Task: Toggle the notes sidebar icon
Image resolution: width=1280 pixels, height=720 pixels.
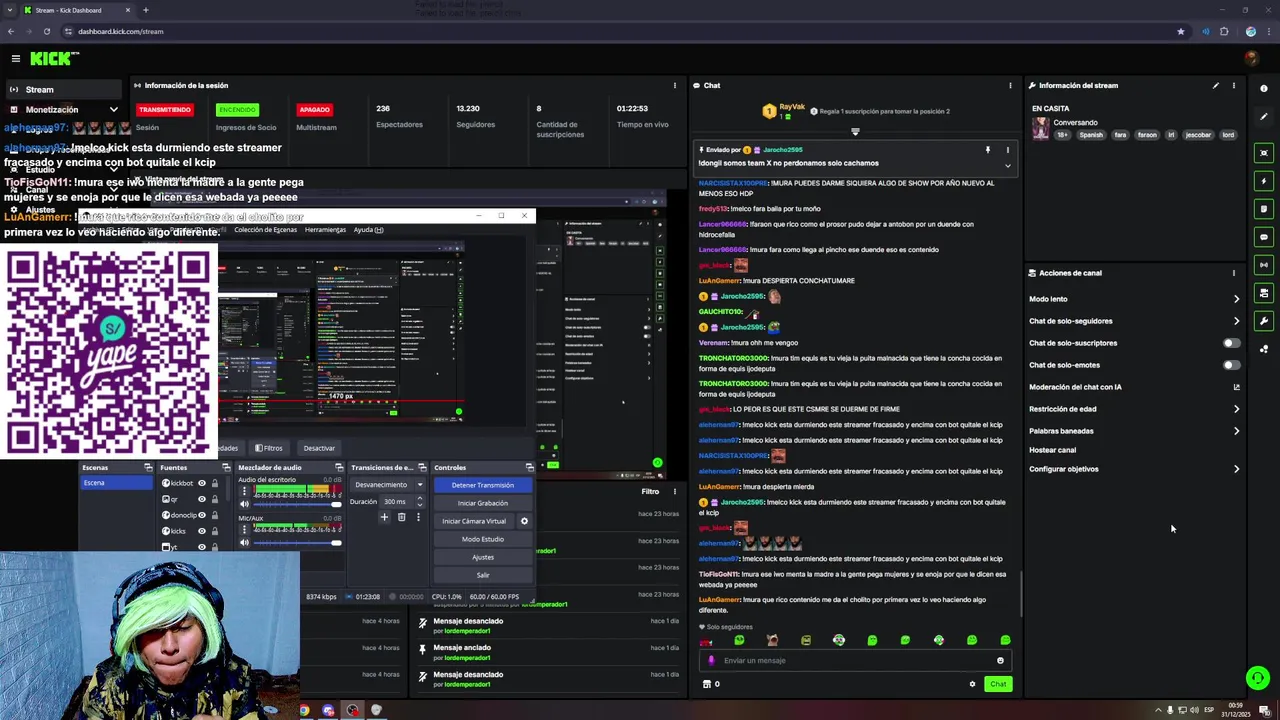Action: (x=1264, y=209)
